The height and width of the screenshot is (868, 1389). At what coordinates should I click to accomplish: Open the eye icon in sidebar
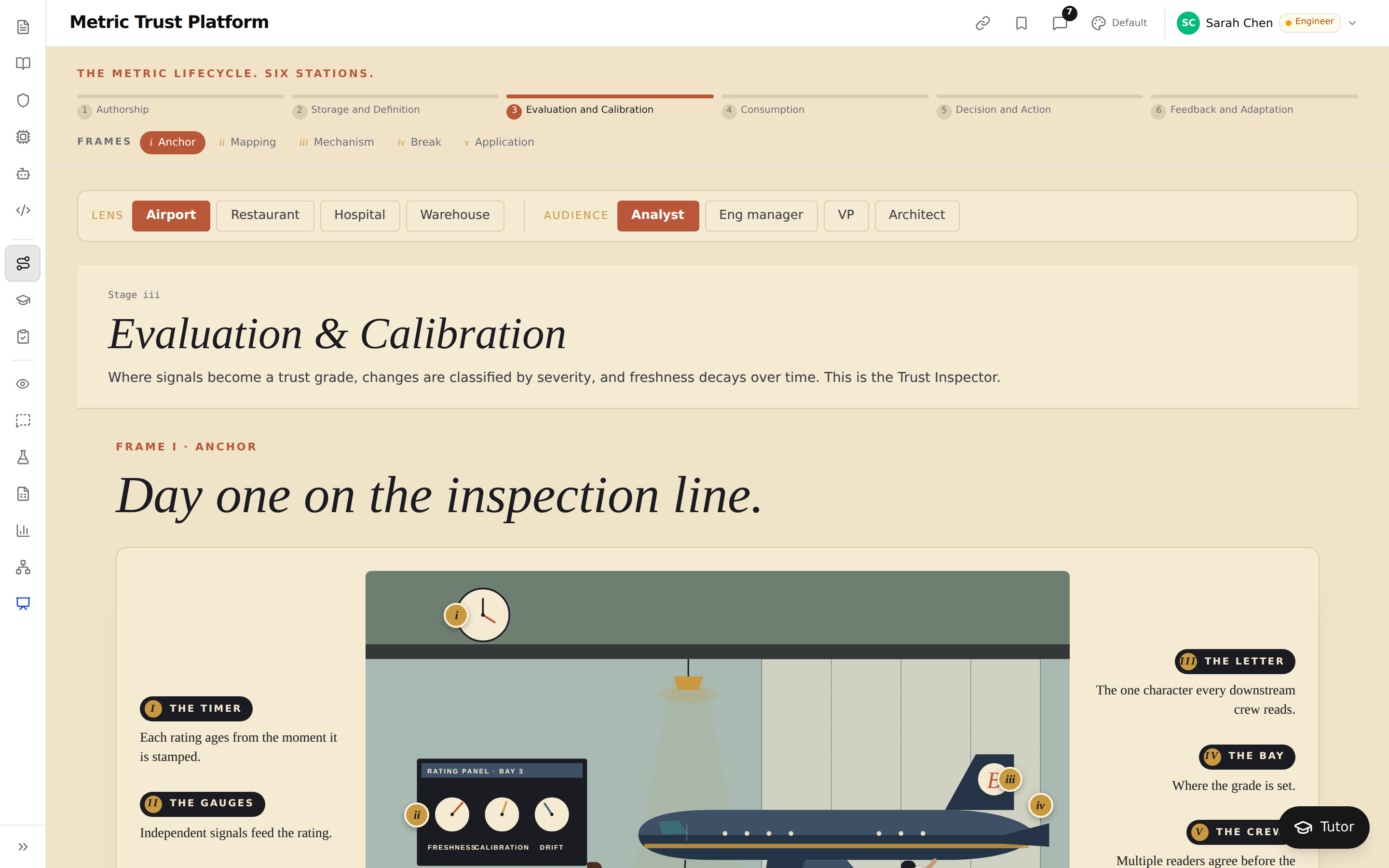pyautogui.click(x=23, y=384)
